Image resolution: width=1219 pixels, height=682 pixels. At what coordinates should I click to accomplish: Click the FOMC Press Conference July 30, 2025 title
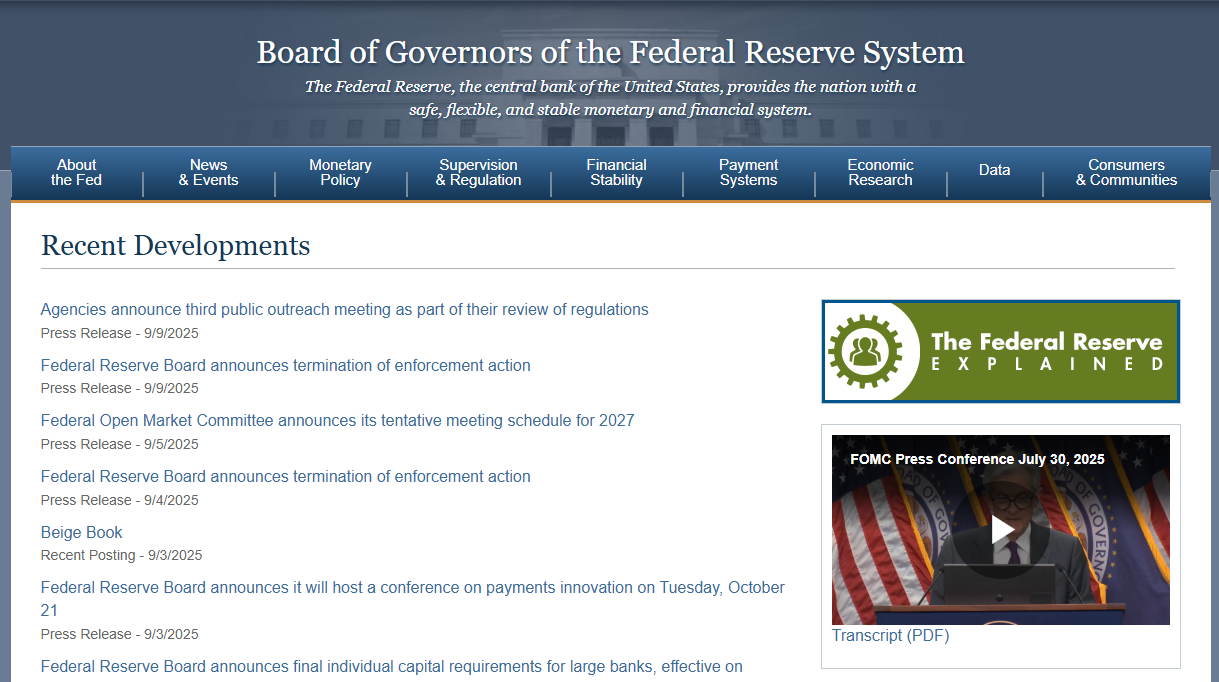[977, 460]
